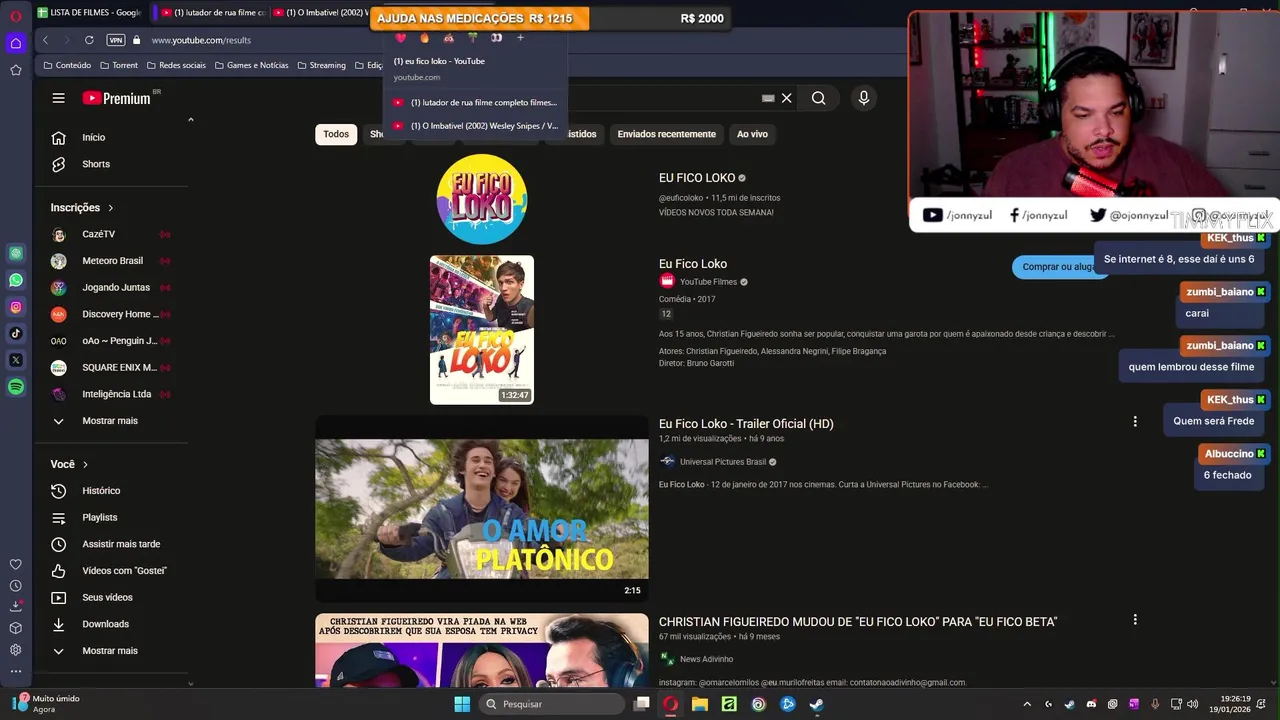This screenshot has height=720, width=1280.
Task: Open the LISTA DE FILMES browser tab
Action: coord(91,13)
